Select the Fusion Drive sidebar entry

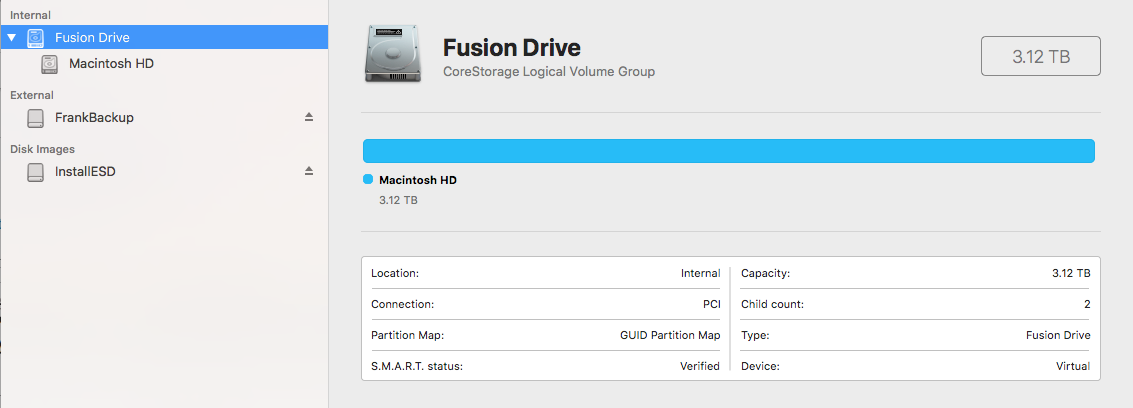(92, 38)
